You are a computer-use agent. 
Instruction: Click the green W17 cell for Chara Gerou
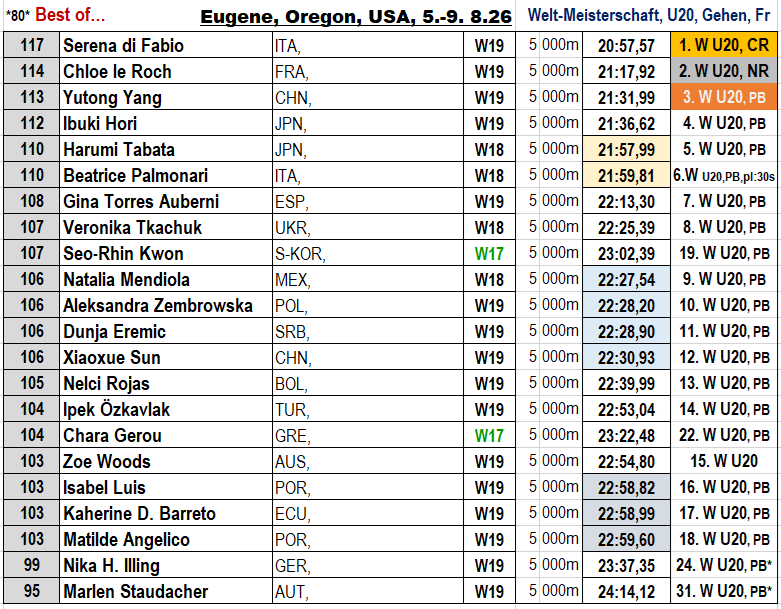click(489, 435)
